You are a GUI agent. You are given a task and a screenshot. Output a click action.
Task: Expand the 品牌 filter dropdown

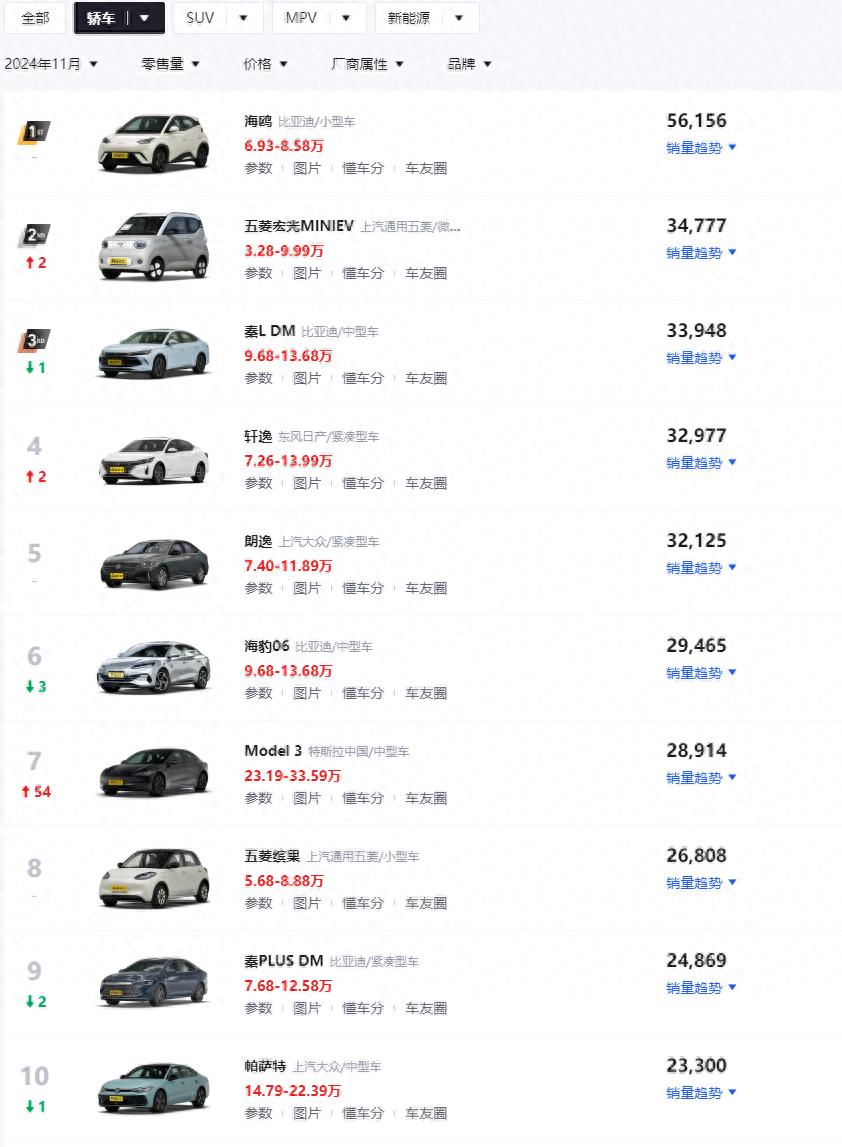click(469, 64)
